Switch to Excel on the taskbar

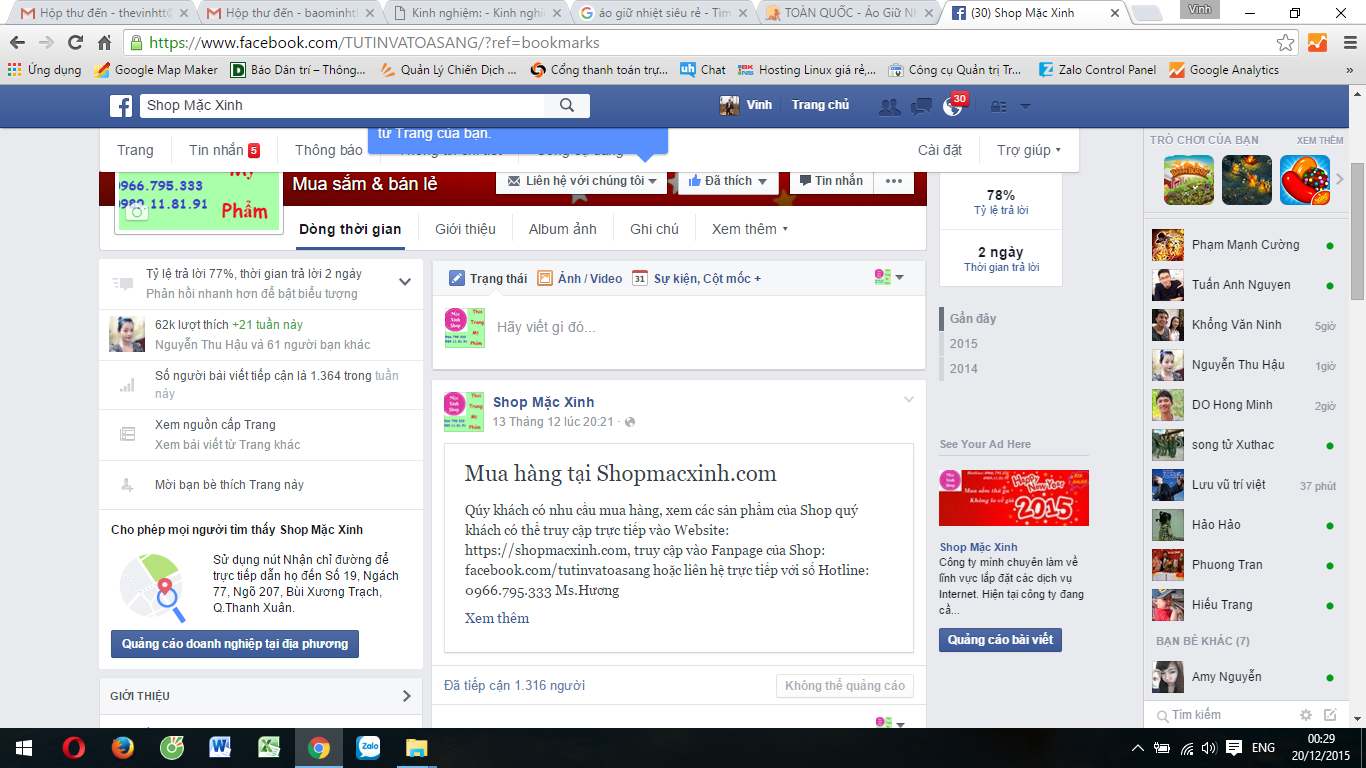tap(270, 747)
